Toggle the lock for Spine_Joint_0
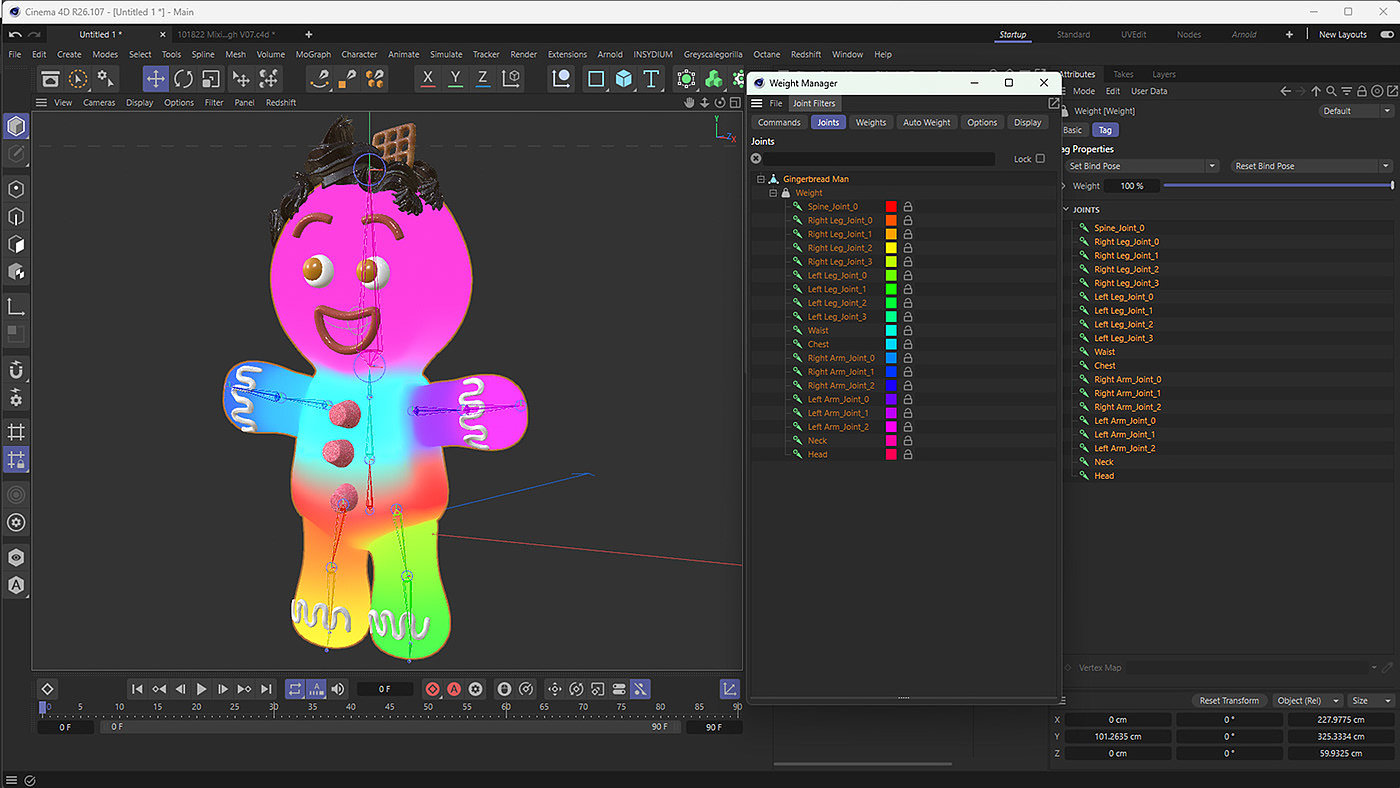This screenshot has height=788, width=1400. pyautogui.click(x=908, y=207)
